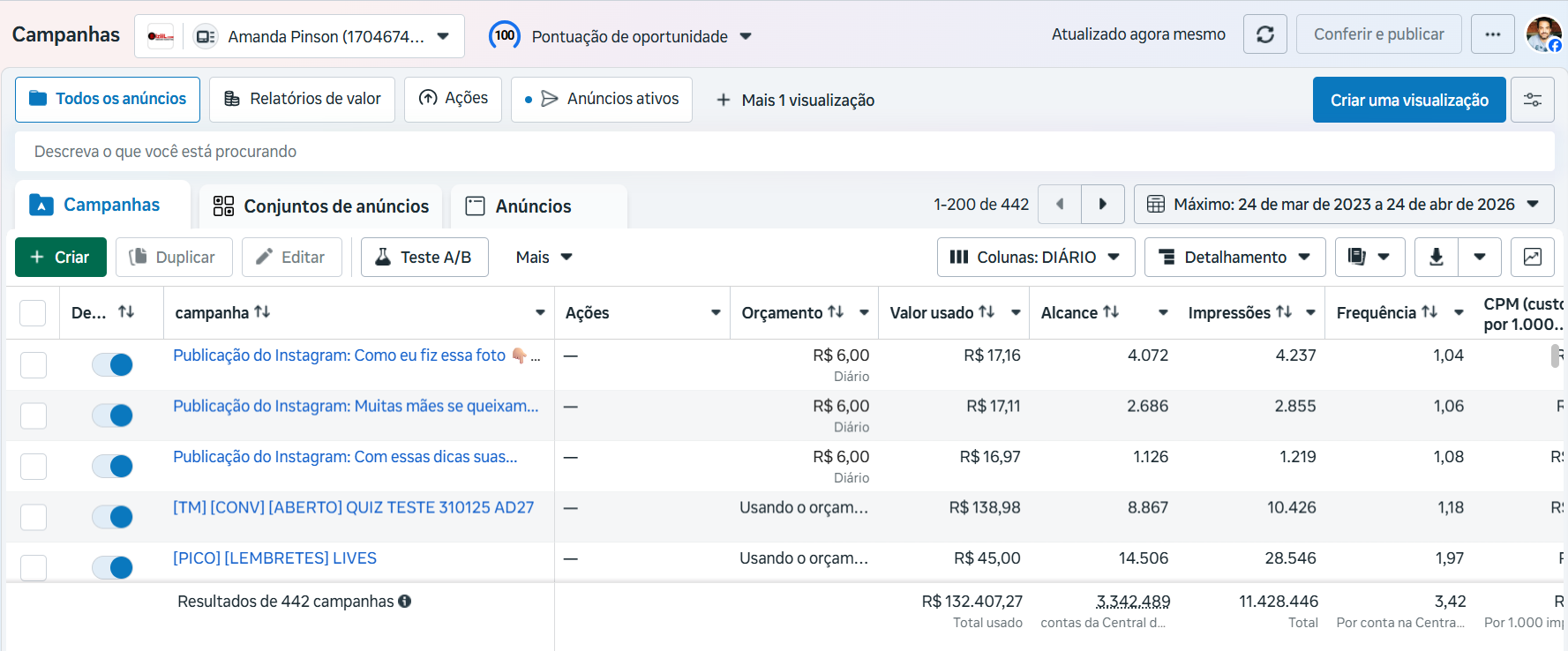Check the QUIZ TESTE 310125 AD27 row
The image size is (1568, 651).
point(34,517)
